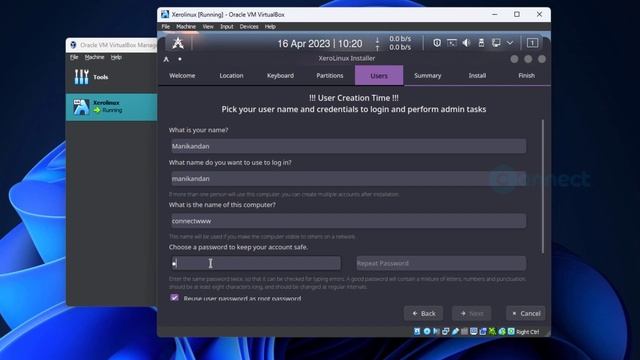Click the date and time clock widget
The height and width of the screenshot is (360, 640).
pos(320,43)
